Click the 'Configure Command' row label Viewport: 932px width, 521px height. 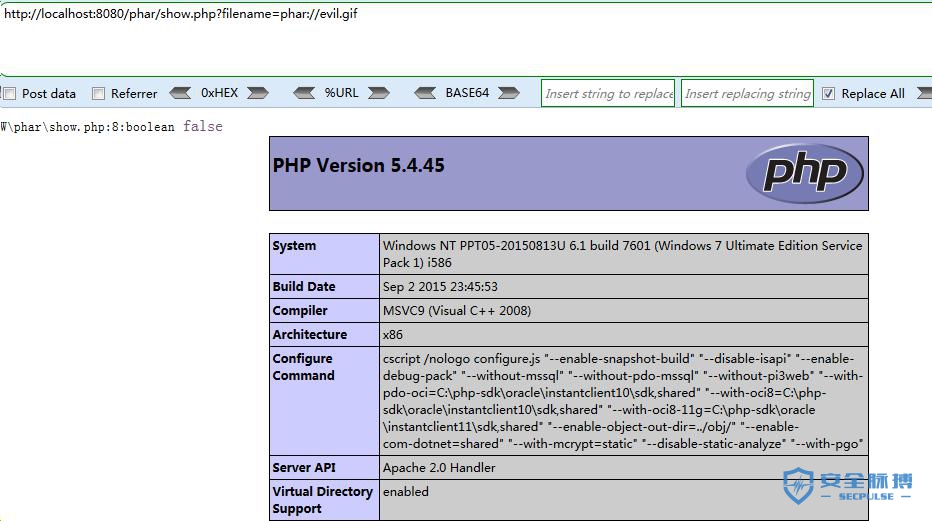pyautogui.click(x=304, y=367)
